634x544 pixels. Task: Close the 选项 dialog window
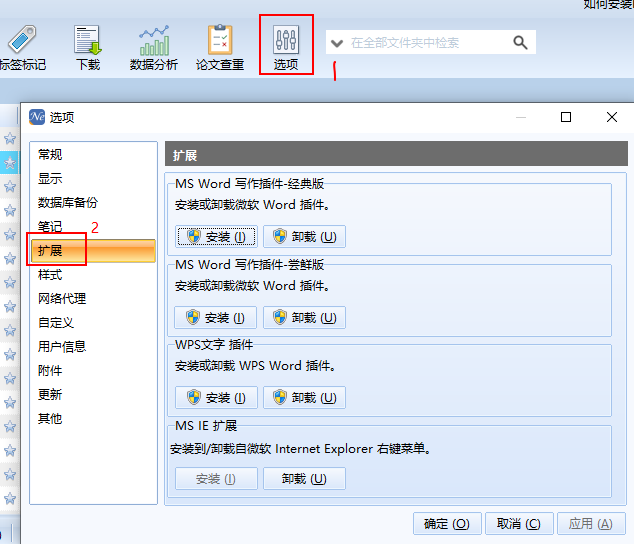tap(612, 117)
